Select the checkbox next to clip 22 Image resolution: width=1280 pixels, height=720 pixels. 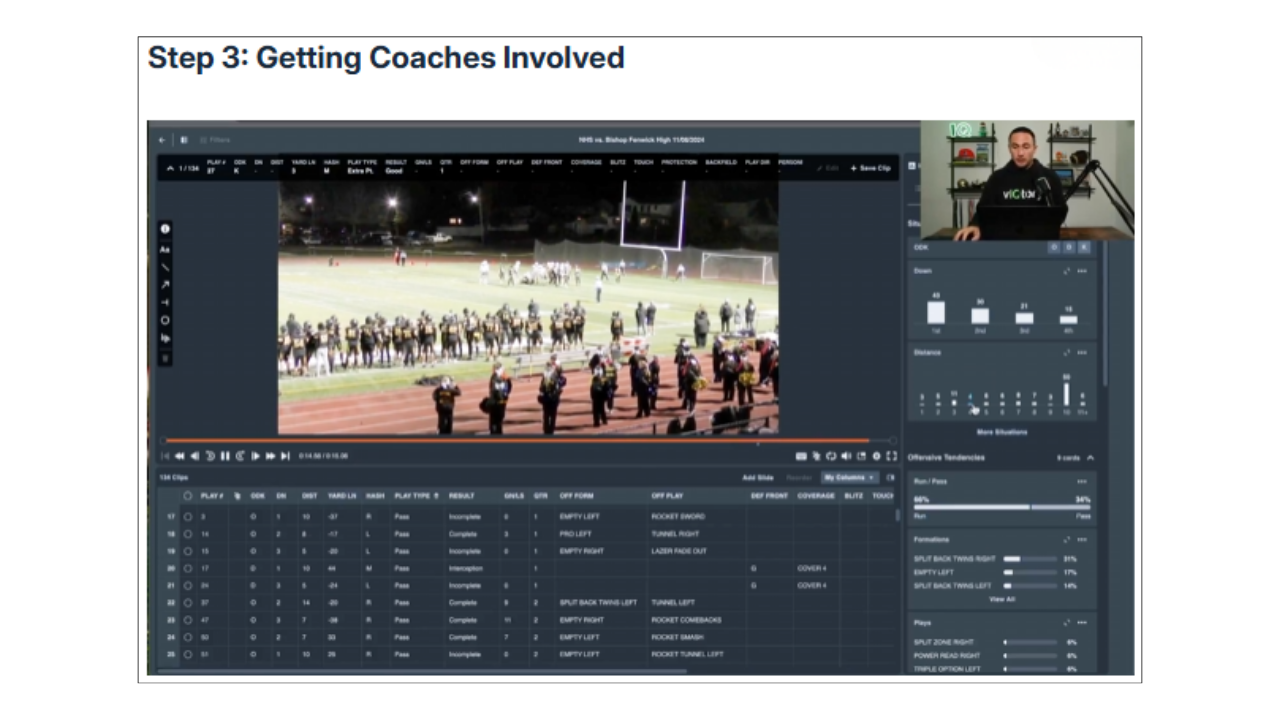coord(188,602)
